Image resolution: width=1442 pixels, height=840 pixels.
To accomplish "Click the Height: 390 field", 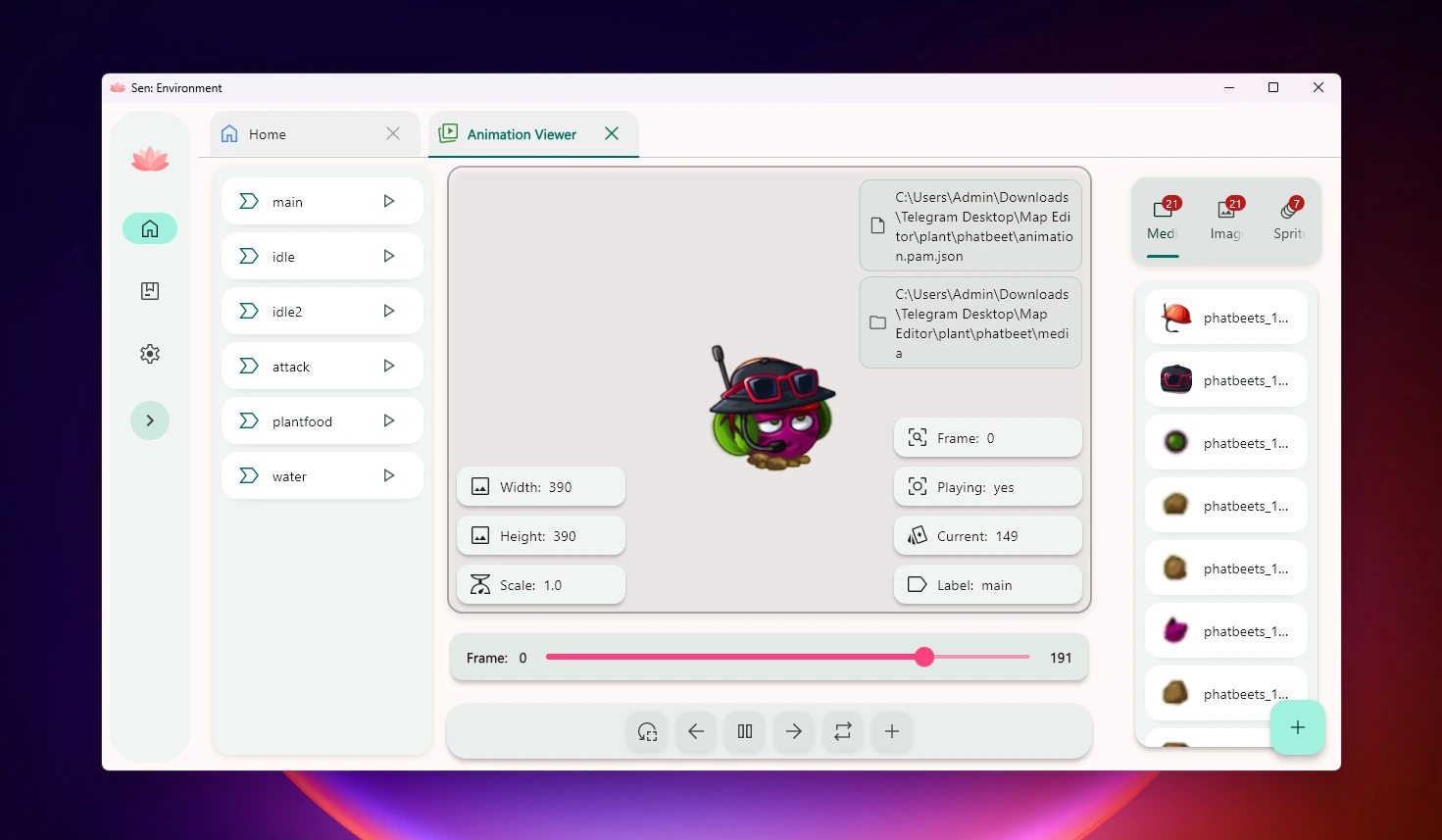I will click(541, 535).
